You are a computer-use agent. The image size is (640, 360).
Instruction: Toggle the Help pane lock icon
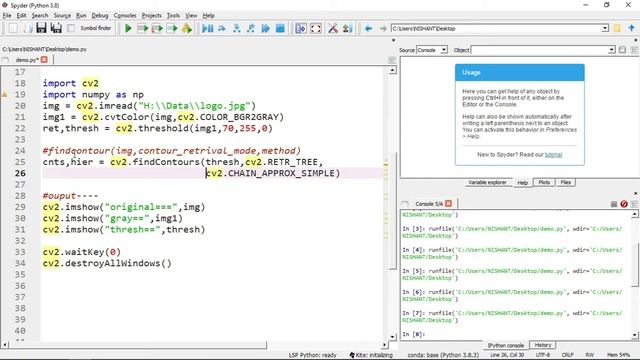point(622,50)
